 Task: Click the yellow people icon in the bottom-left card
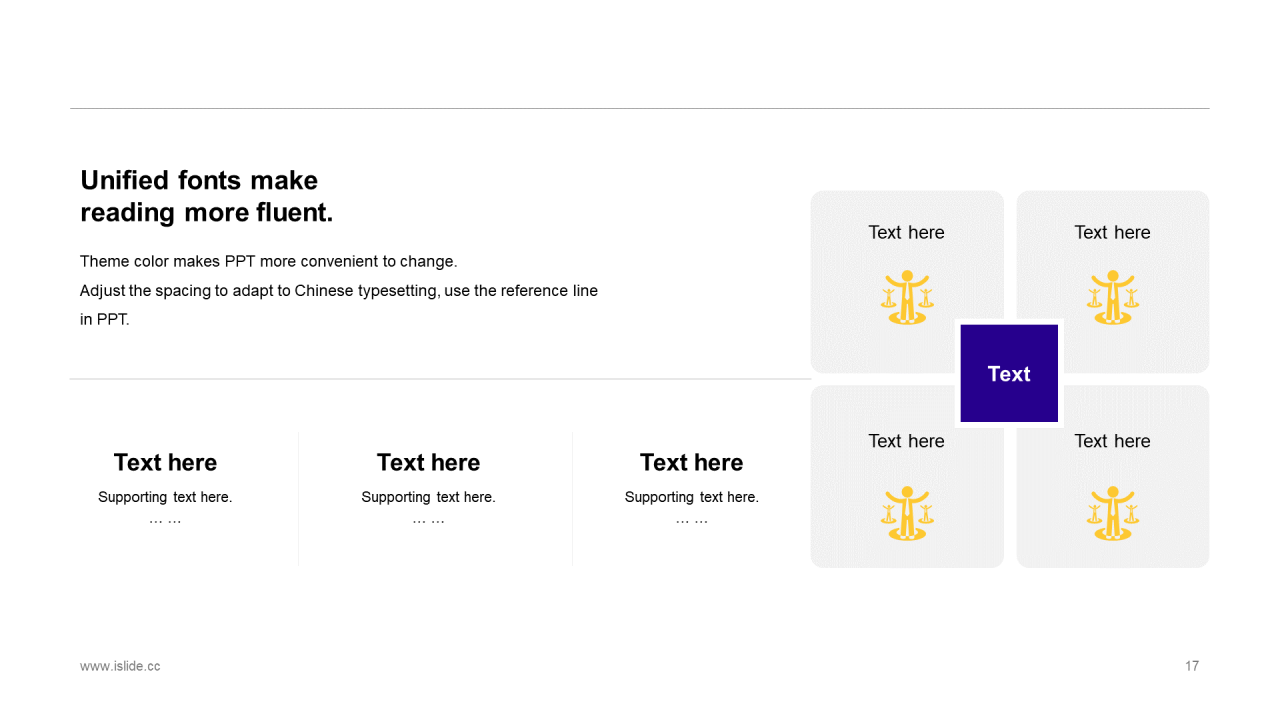click(x=907, y=513)
